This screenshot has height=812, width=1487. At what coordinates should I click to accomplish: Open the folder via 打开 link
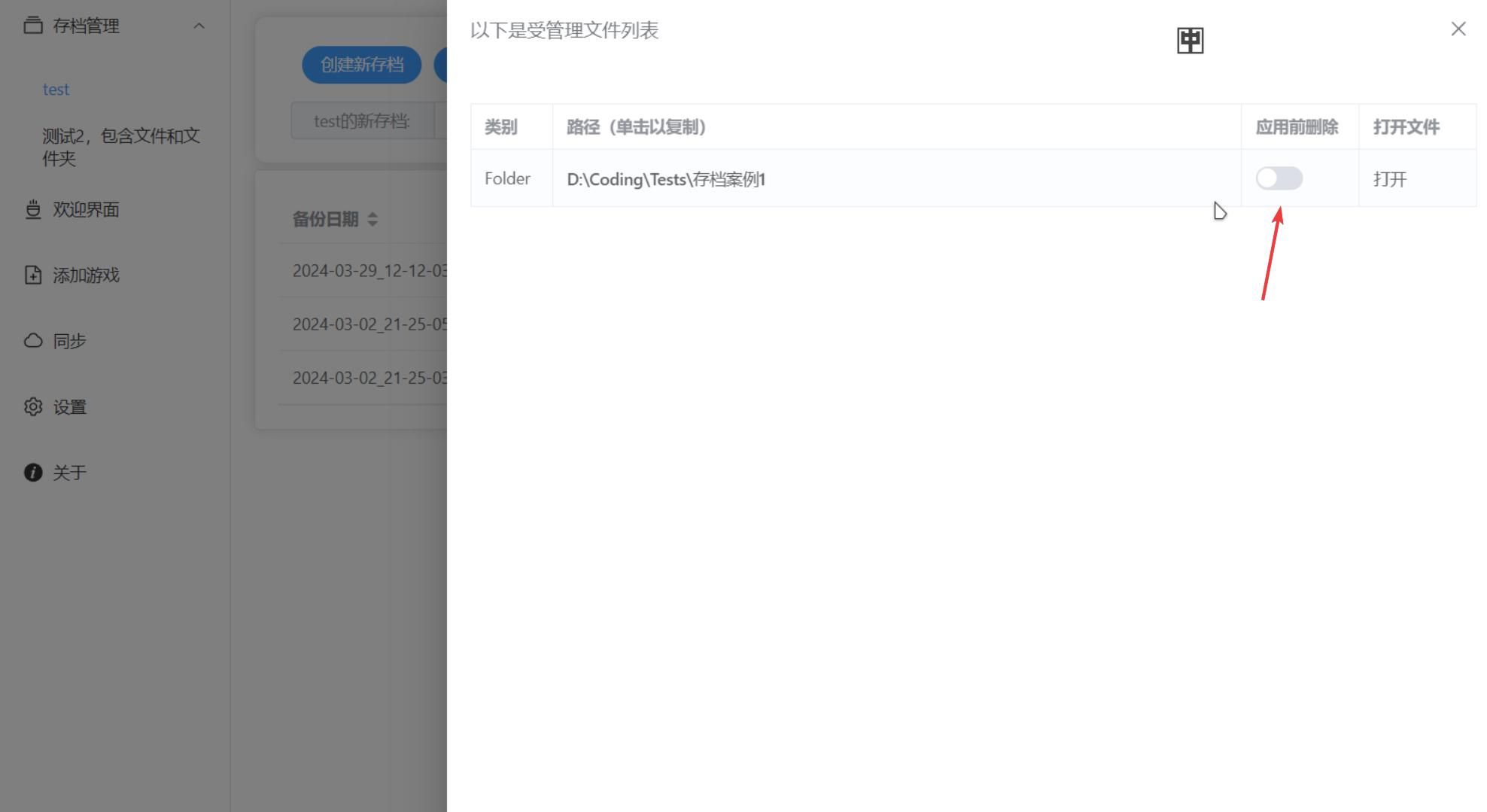pyautogui.click(x=1388, y=178)
